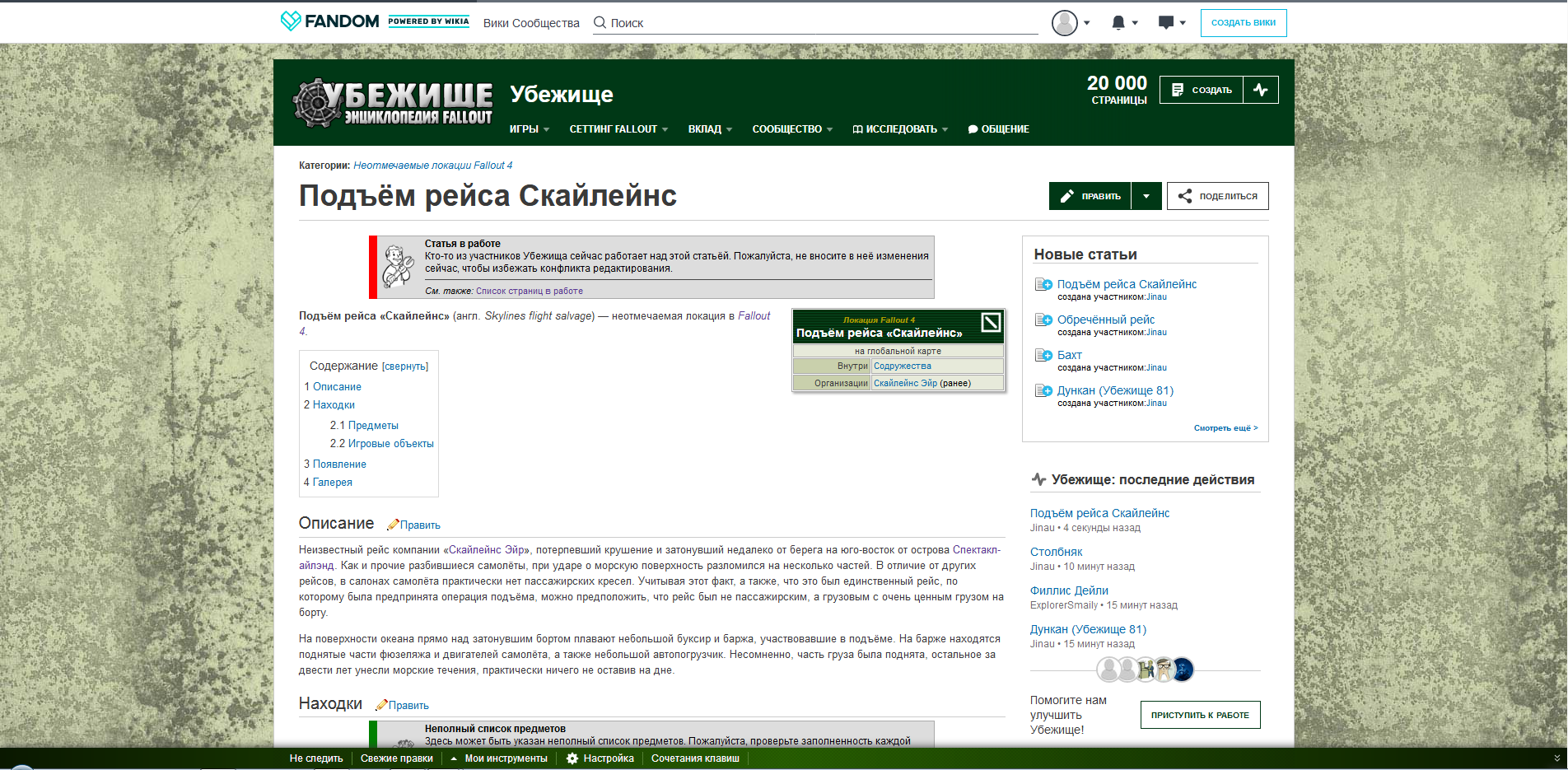Image resolution: width=1568 pixels, height=770 pixels.
Task: Open Сочетания клавиш in bottom toolbar
Action: tap(695, 758)
